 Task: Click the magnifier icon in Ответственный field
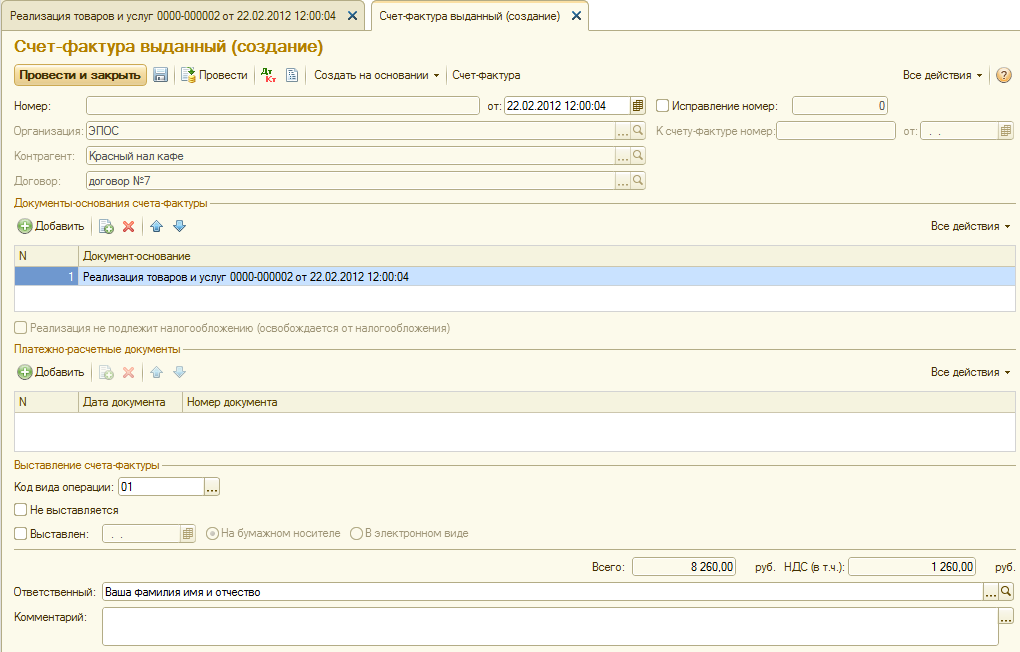(1006, 591)
